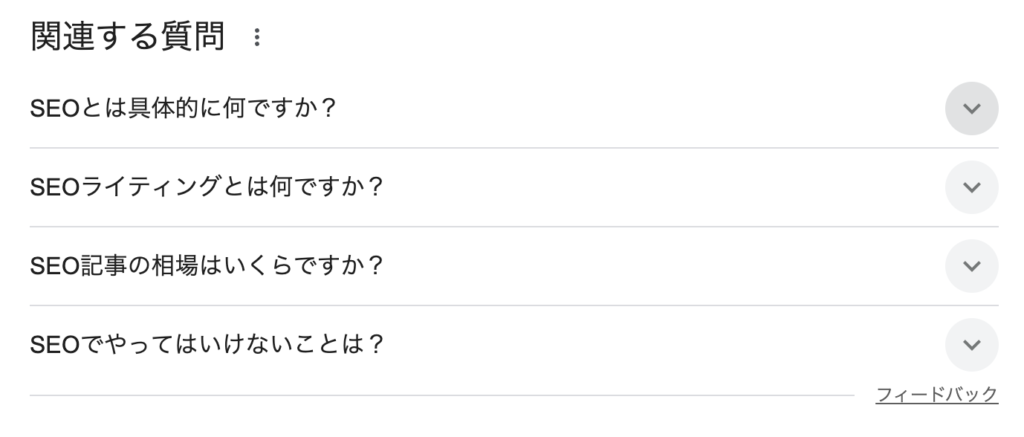This screenshot has width=1024, height=437.
Task: Send feedback via underlined フィードバック text
Action: [x=936, y=394]
